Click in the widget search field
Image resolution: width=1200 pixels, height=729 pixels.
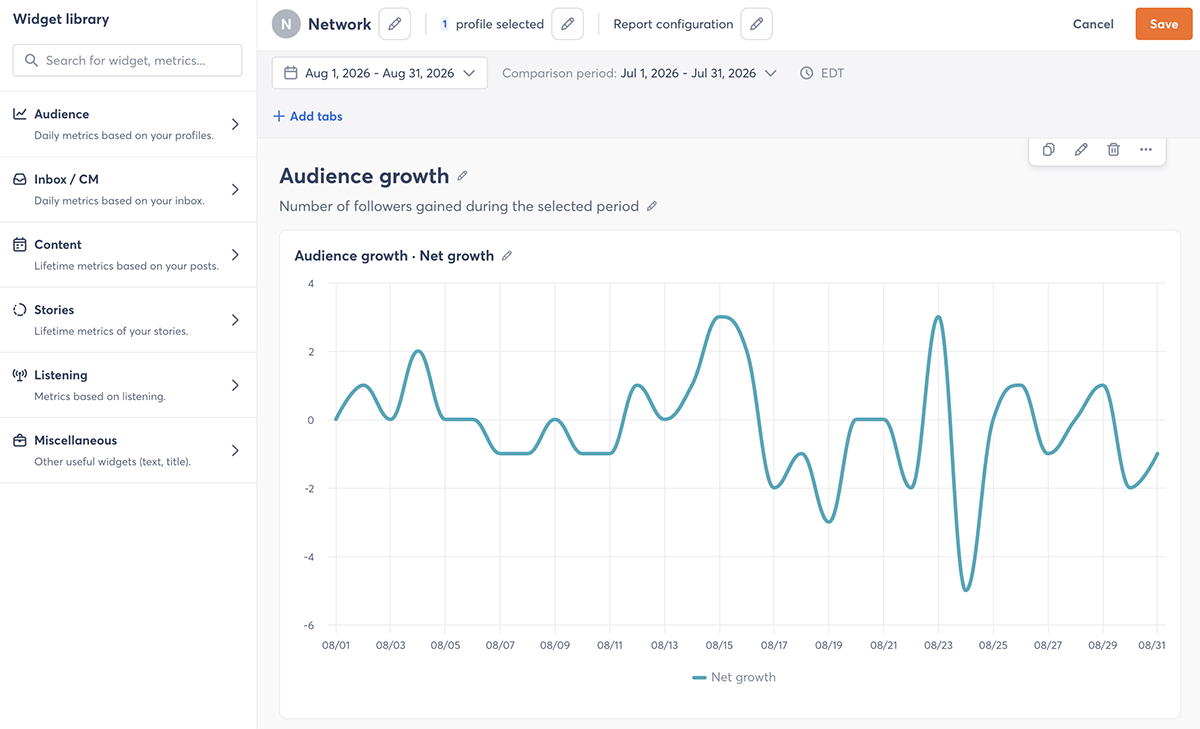(x=127, y=60)
